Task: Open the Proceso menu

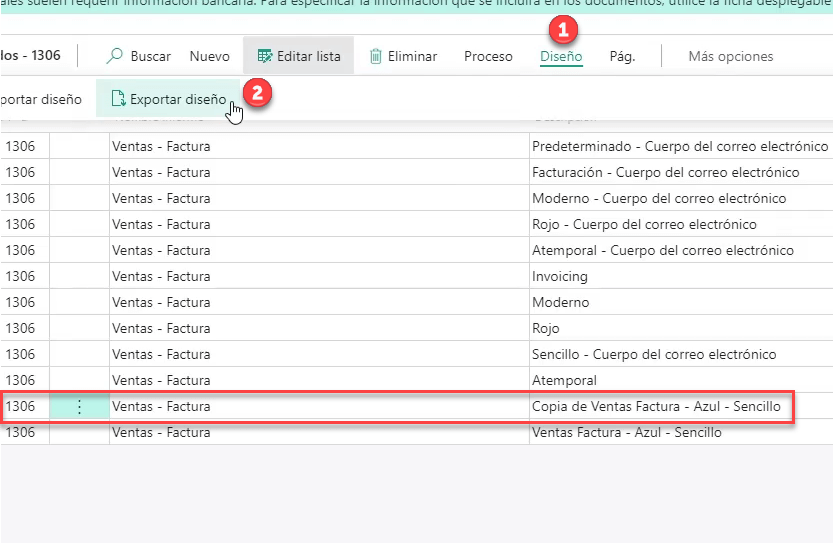Action: (x=488, y=57)
